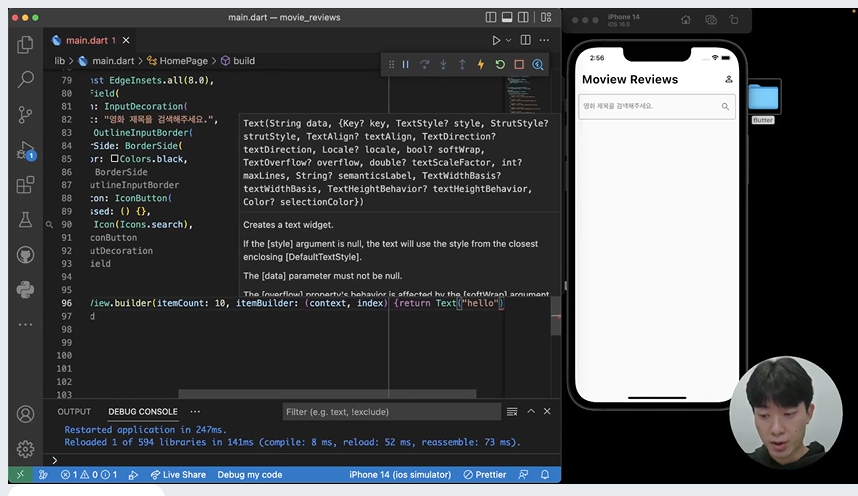Click Live Share in status bar
The height and width of the screenshot is (496, 858).
click(x=178, y=475)
